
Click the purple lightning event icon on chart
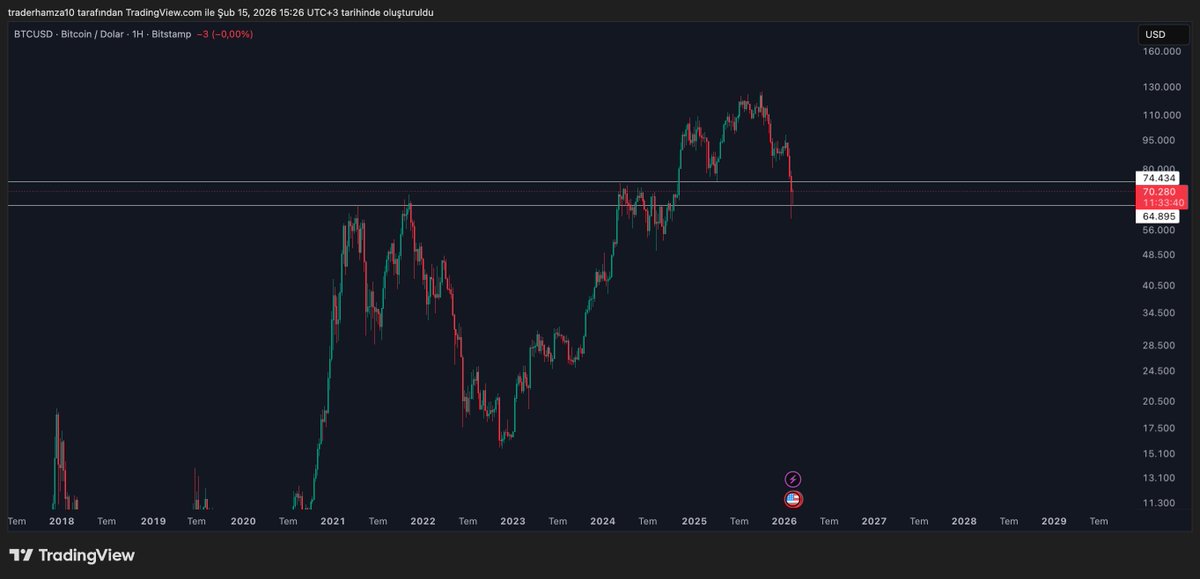793,478
